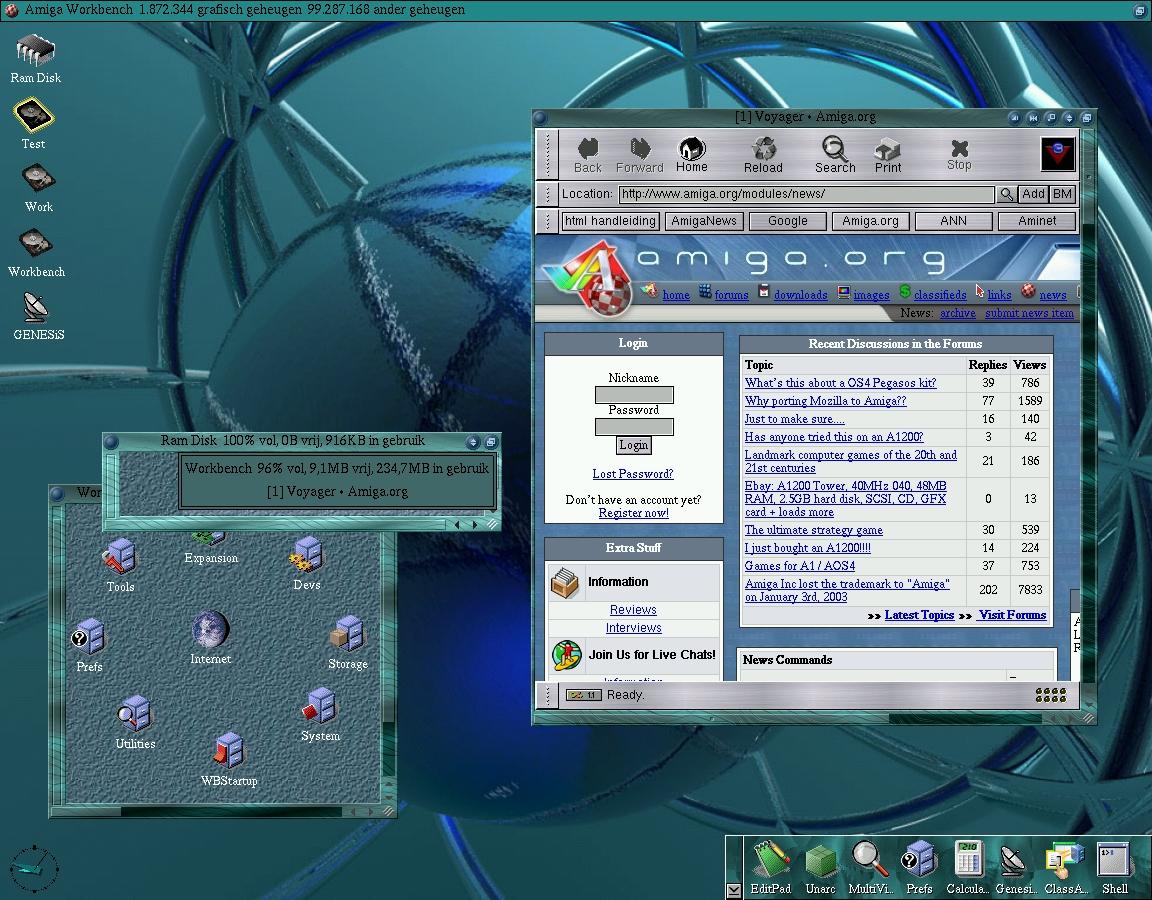1152x900 pixels.
Task: Open the ANN bookmark button
Action: [954, 221]
